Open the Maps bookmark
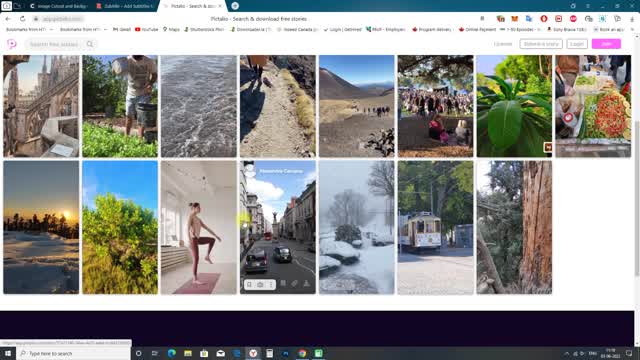Screen dimensions: 640x360 tap(171, 29)
